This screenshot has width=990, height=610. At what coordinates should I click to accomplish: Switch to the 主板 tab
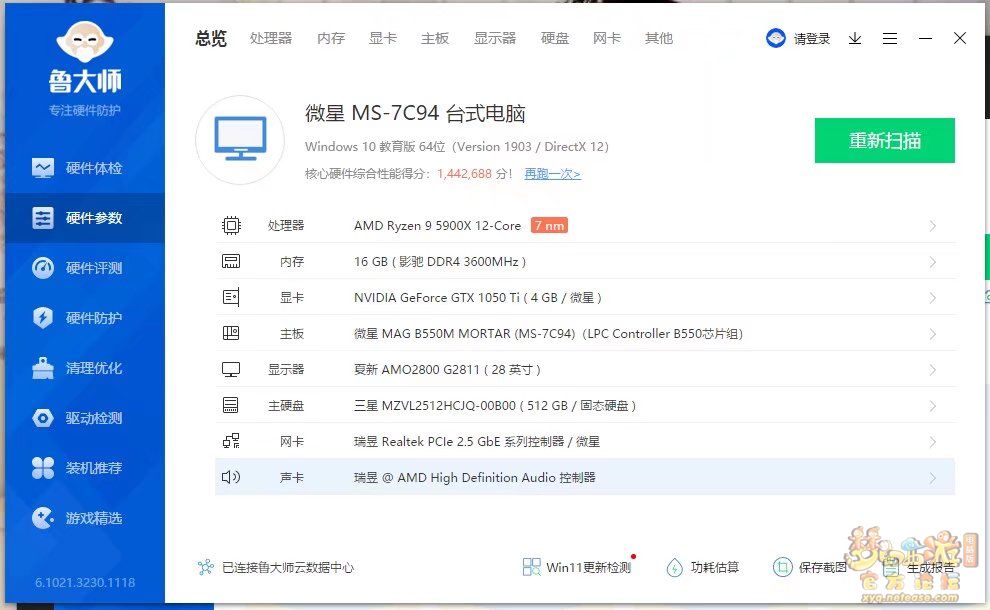(435, 39)
